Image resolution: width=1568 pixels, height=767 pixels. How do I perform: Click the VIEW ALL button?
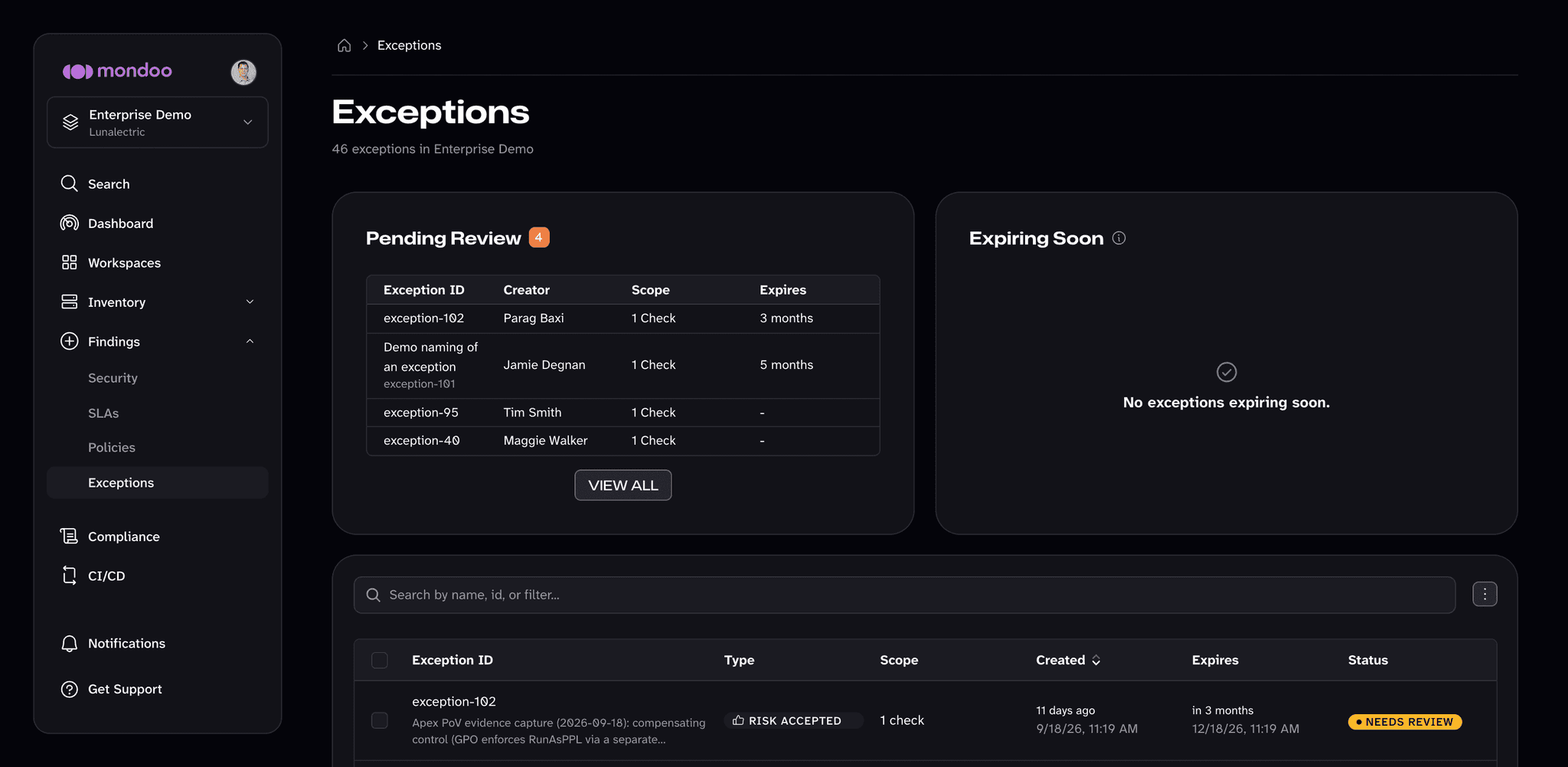(623, 485)
